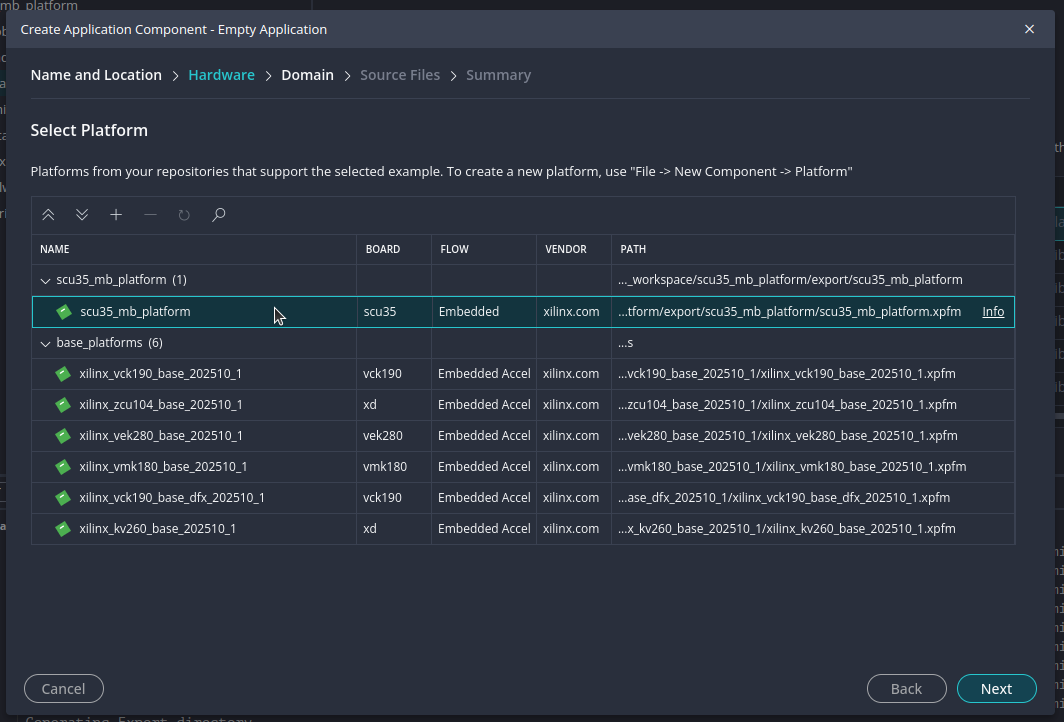This screenshot has height=722, width=1064.
Task: Switch to the Hardware step
Action: pos(221,75)
